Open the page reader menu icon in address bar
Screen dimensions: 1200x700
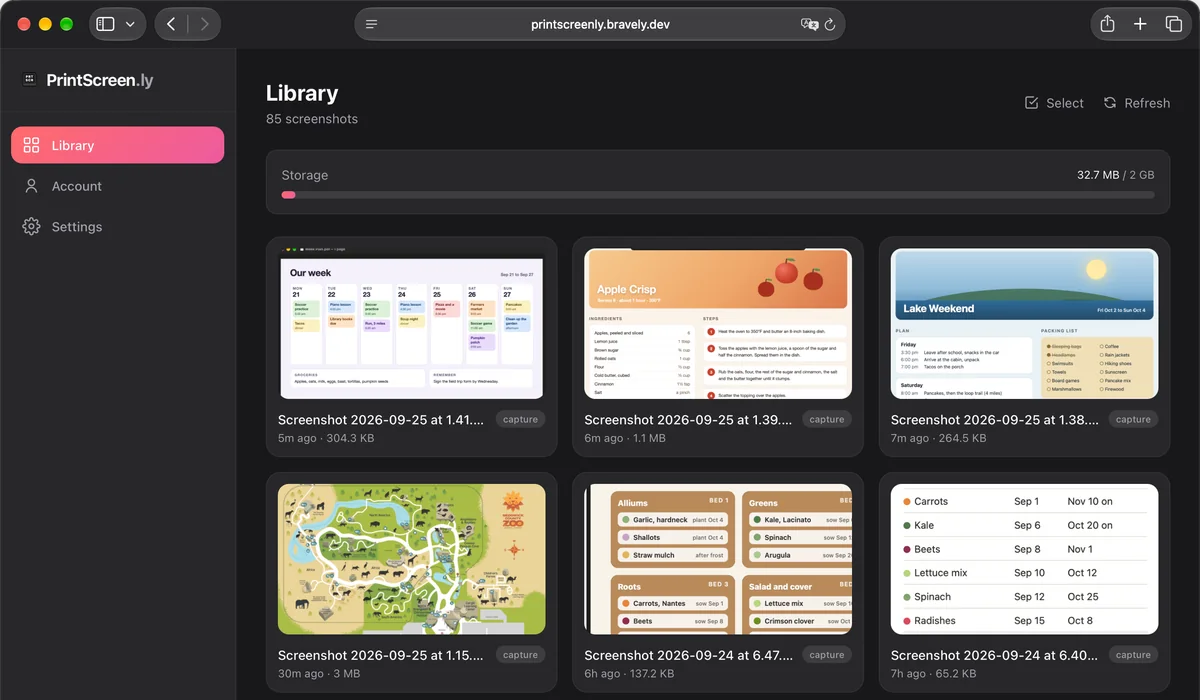click(x=372, y=24)
